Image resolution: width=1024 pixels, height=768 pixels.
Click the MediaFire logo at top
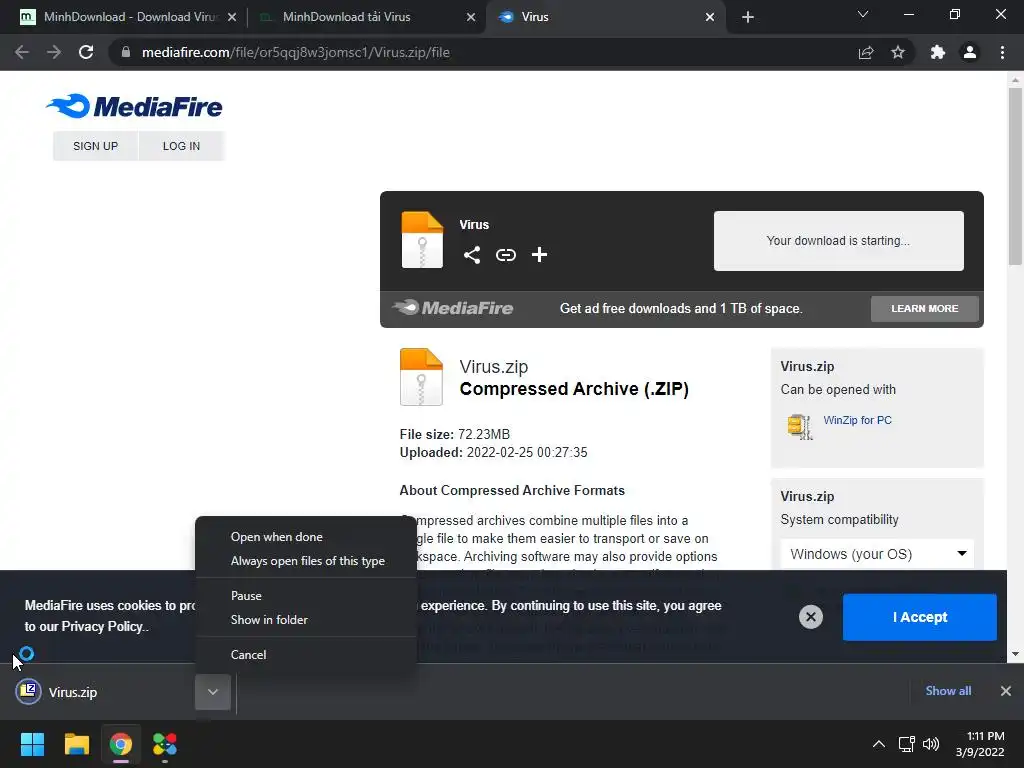[134, 106]
